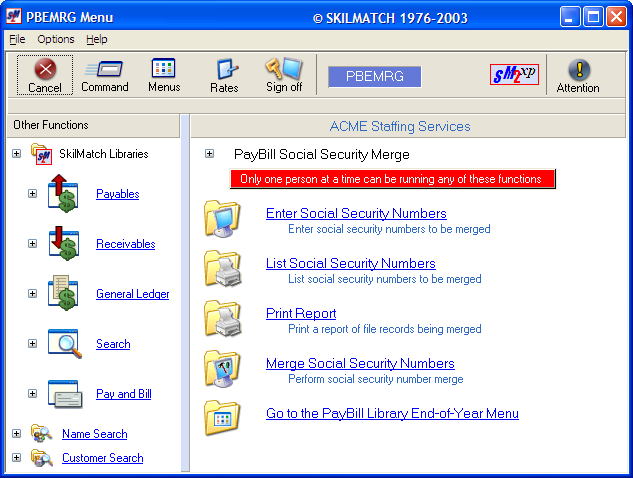Minimize the PBEMRG Menu window
This screenshot has height=478, width=633.
tap(570, 17)
